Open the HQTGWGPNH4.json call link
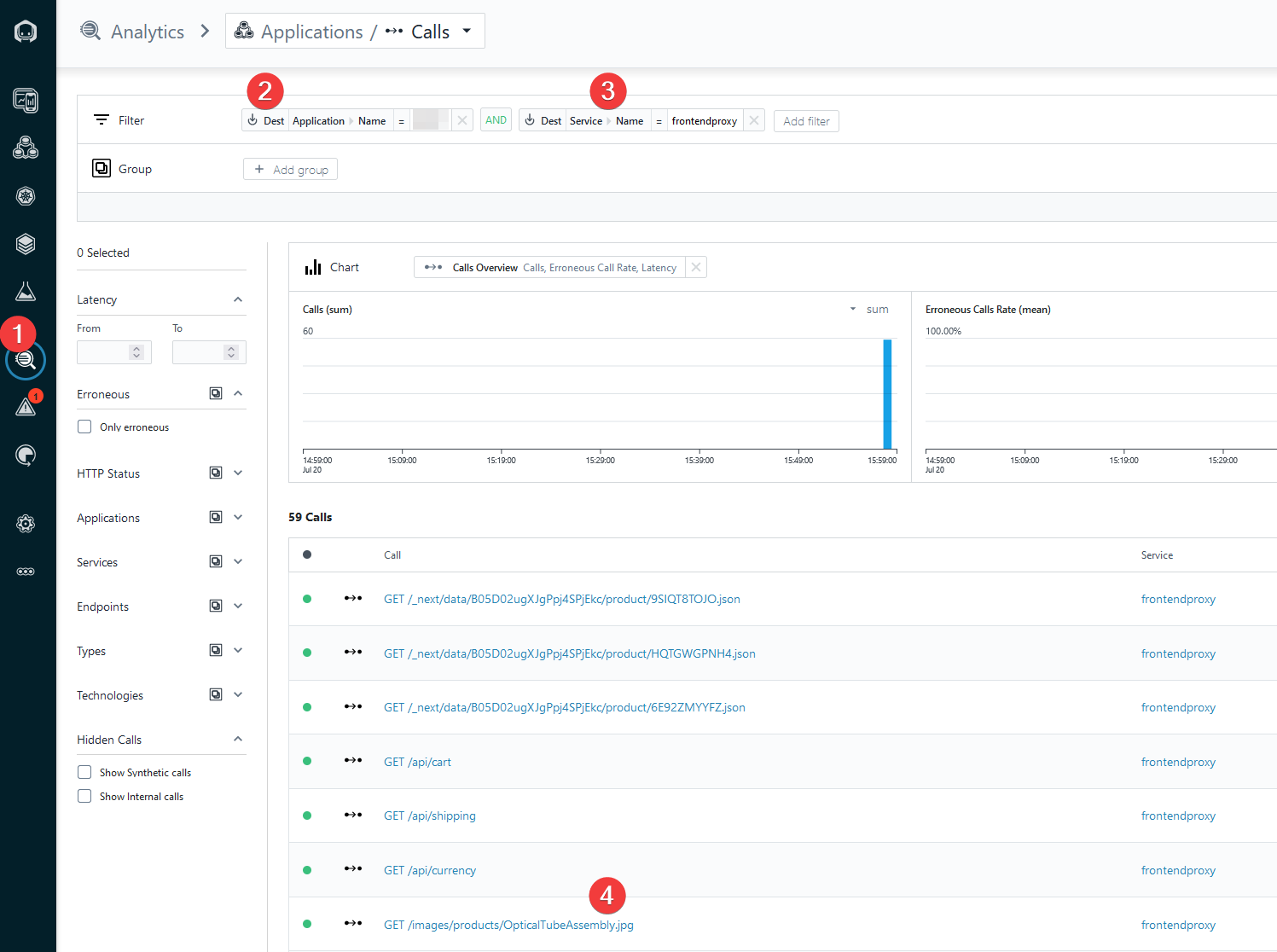This screenshot has height=952, width=1277. point(570,653)
